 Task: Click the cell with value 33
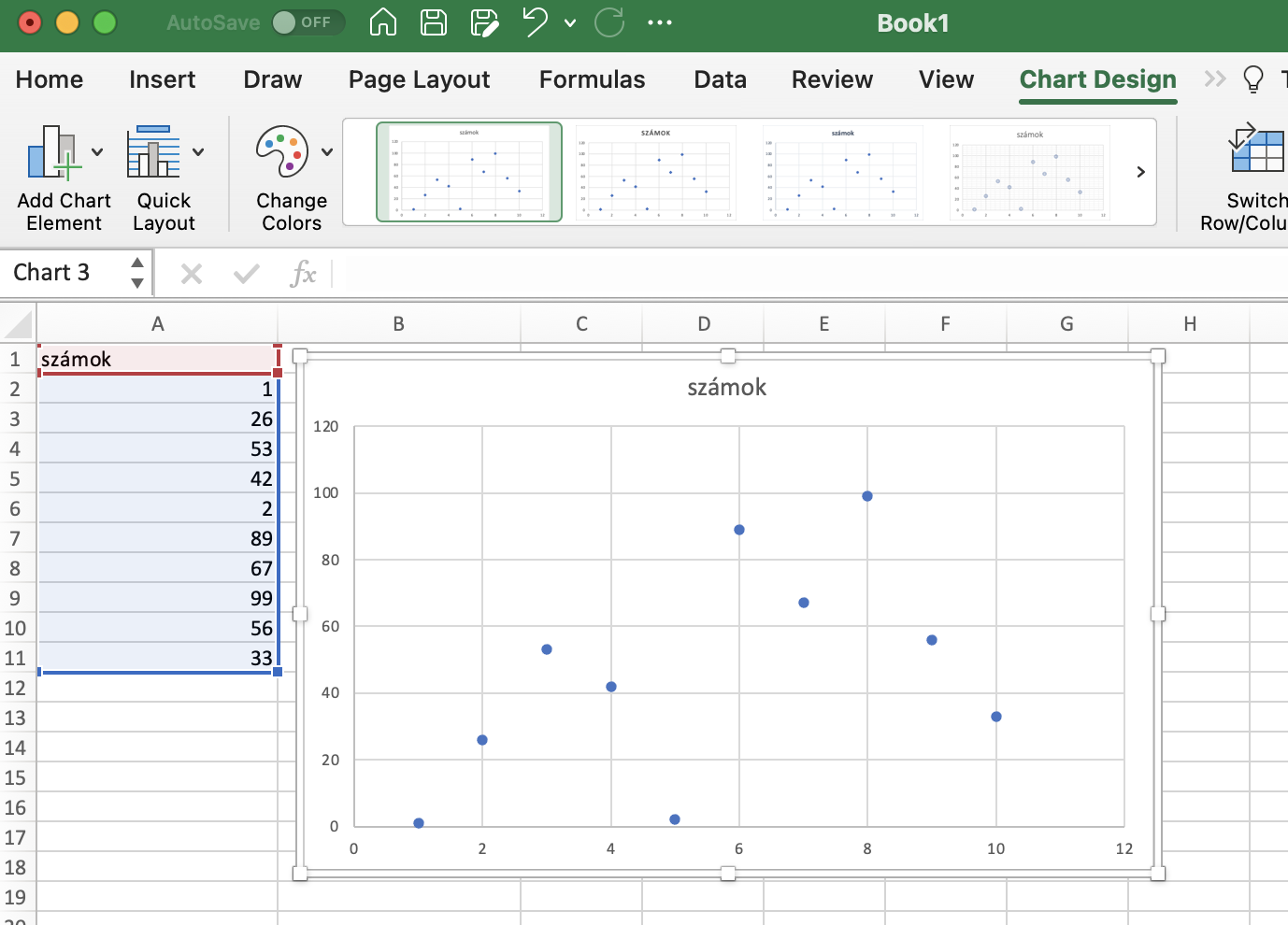point(157,659)
